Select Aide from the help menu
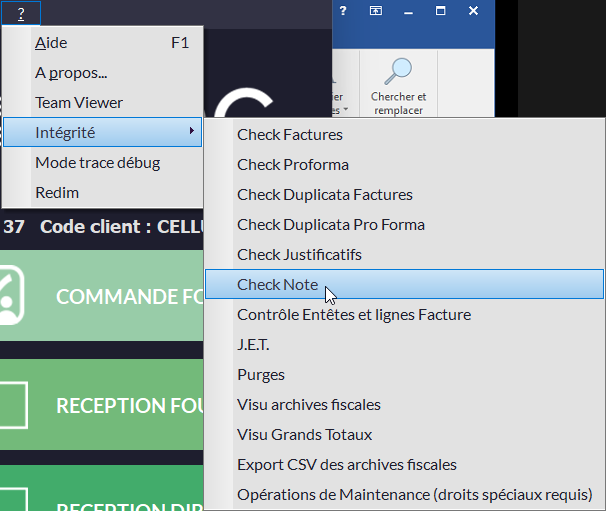Viewport: 606px width, 511px height. (51, 43)
